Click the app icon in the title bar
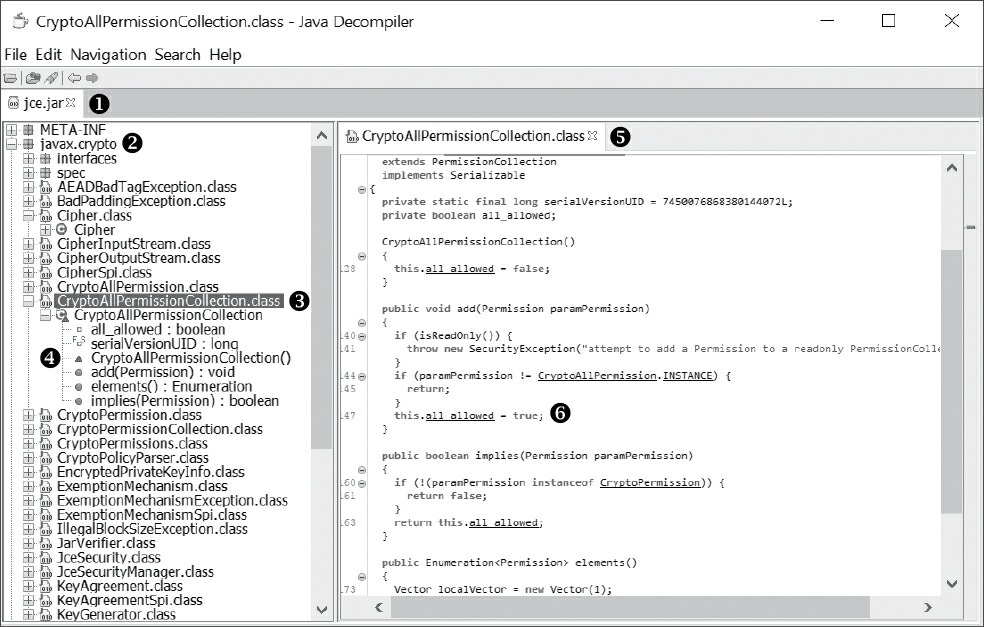984x627 pixels. point(21,21)
